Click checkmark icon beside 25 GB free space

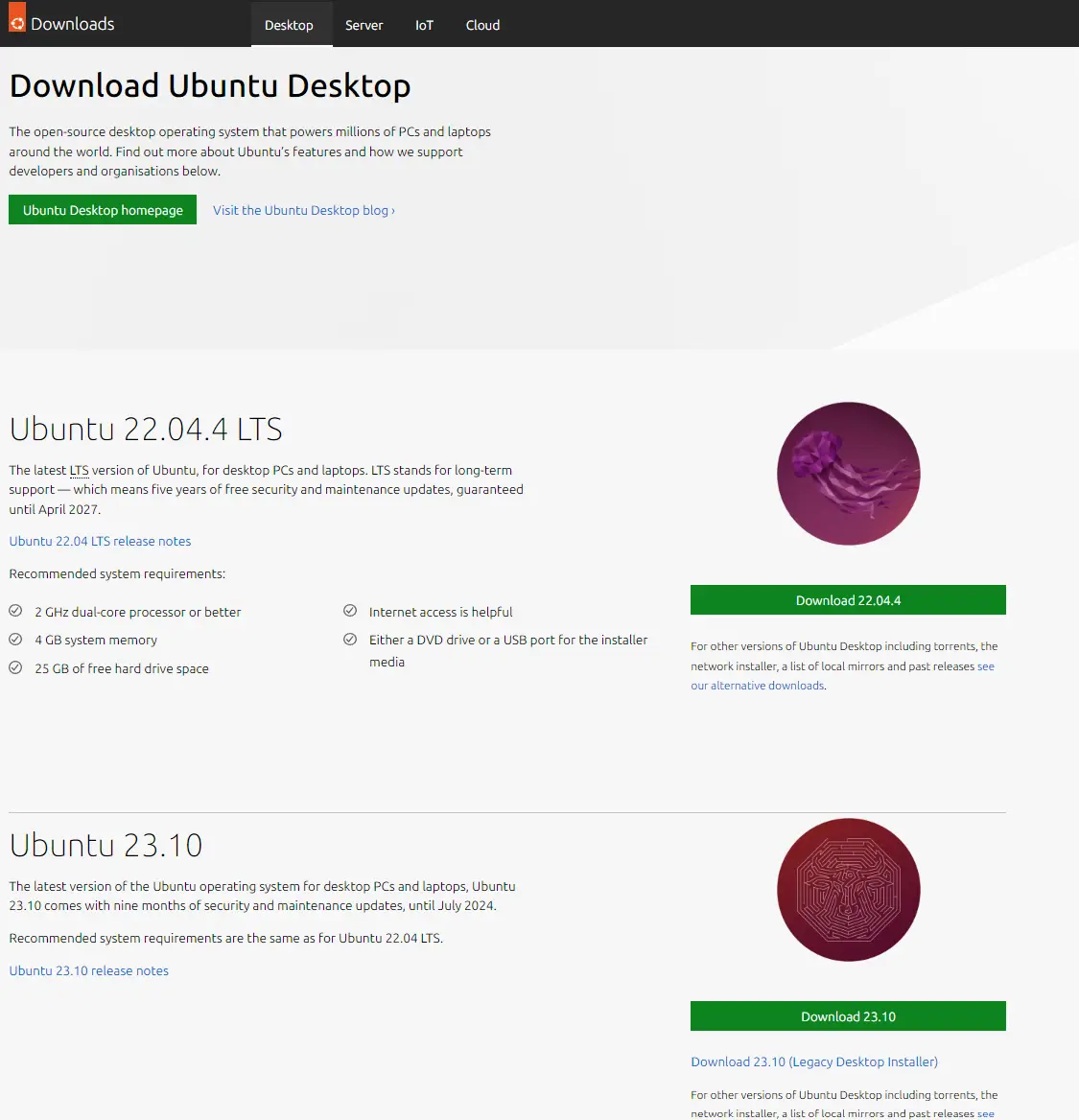click(15, 668)
